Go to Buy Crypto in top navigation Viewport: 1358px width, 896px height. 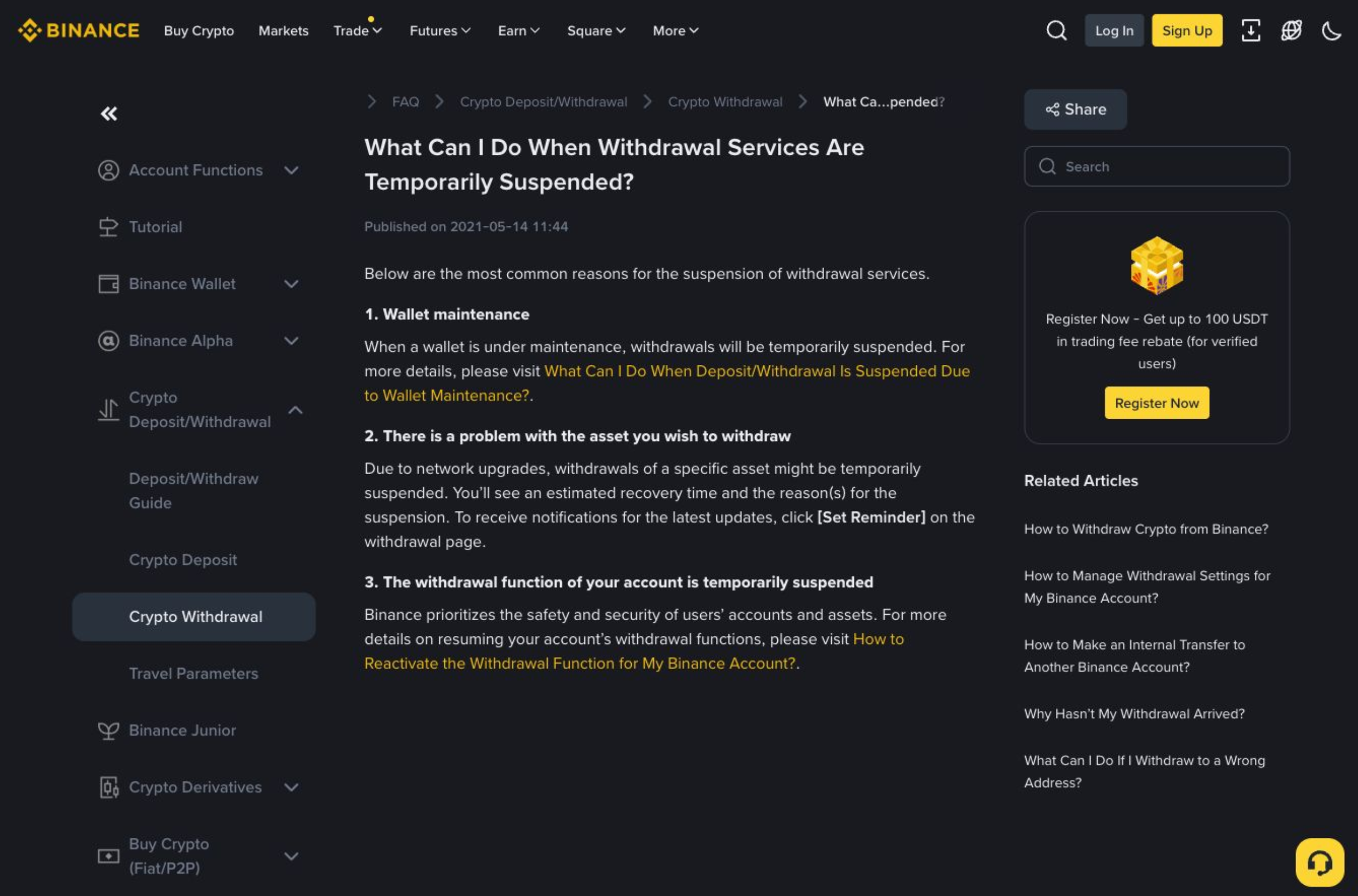tap(199, 30)
